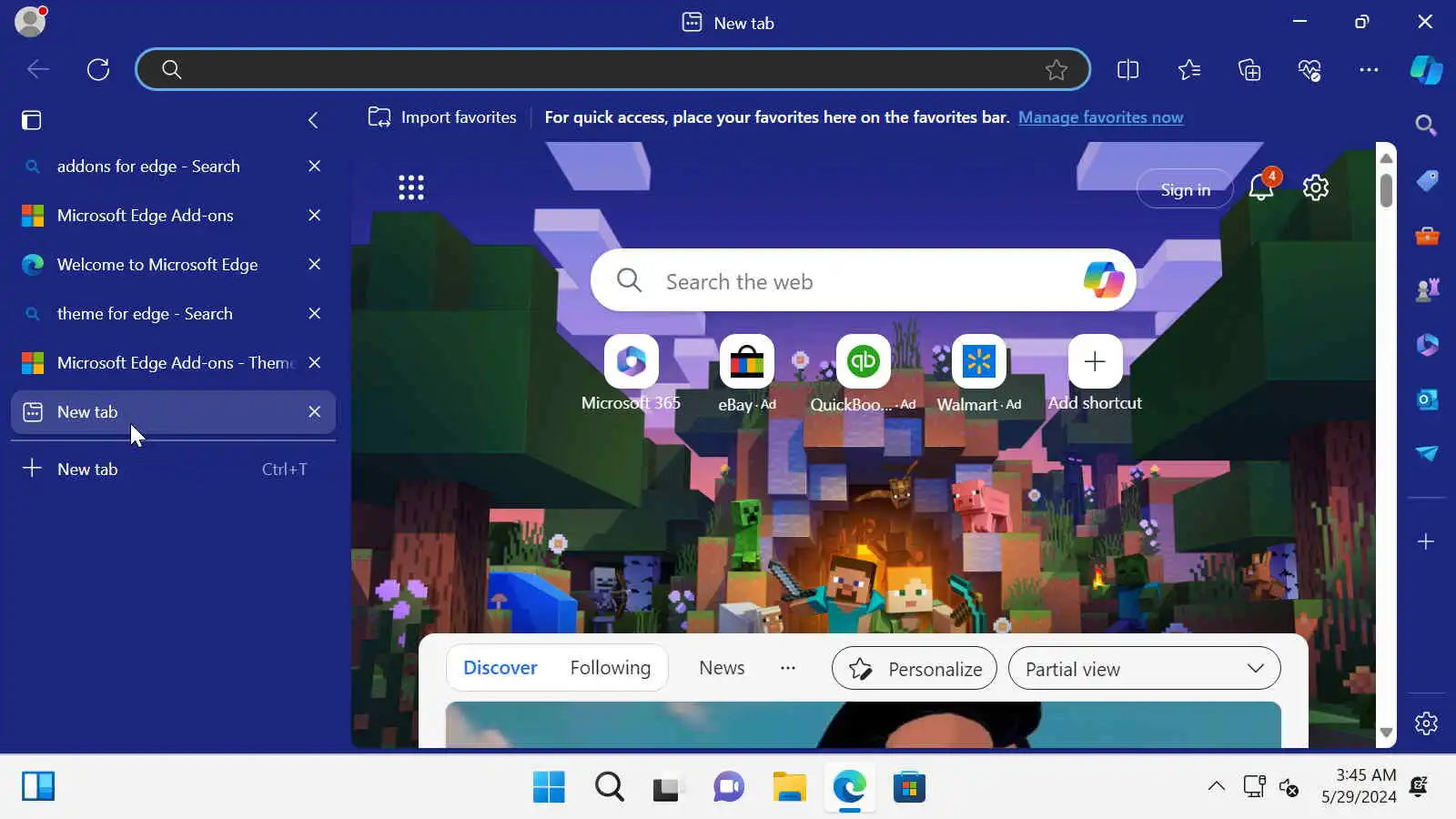Select the News feed tab

tap(722, 668)
